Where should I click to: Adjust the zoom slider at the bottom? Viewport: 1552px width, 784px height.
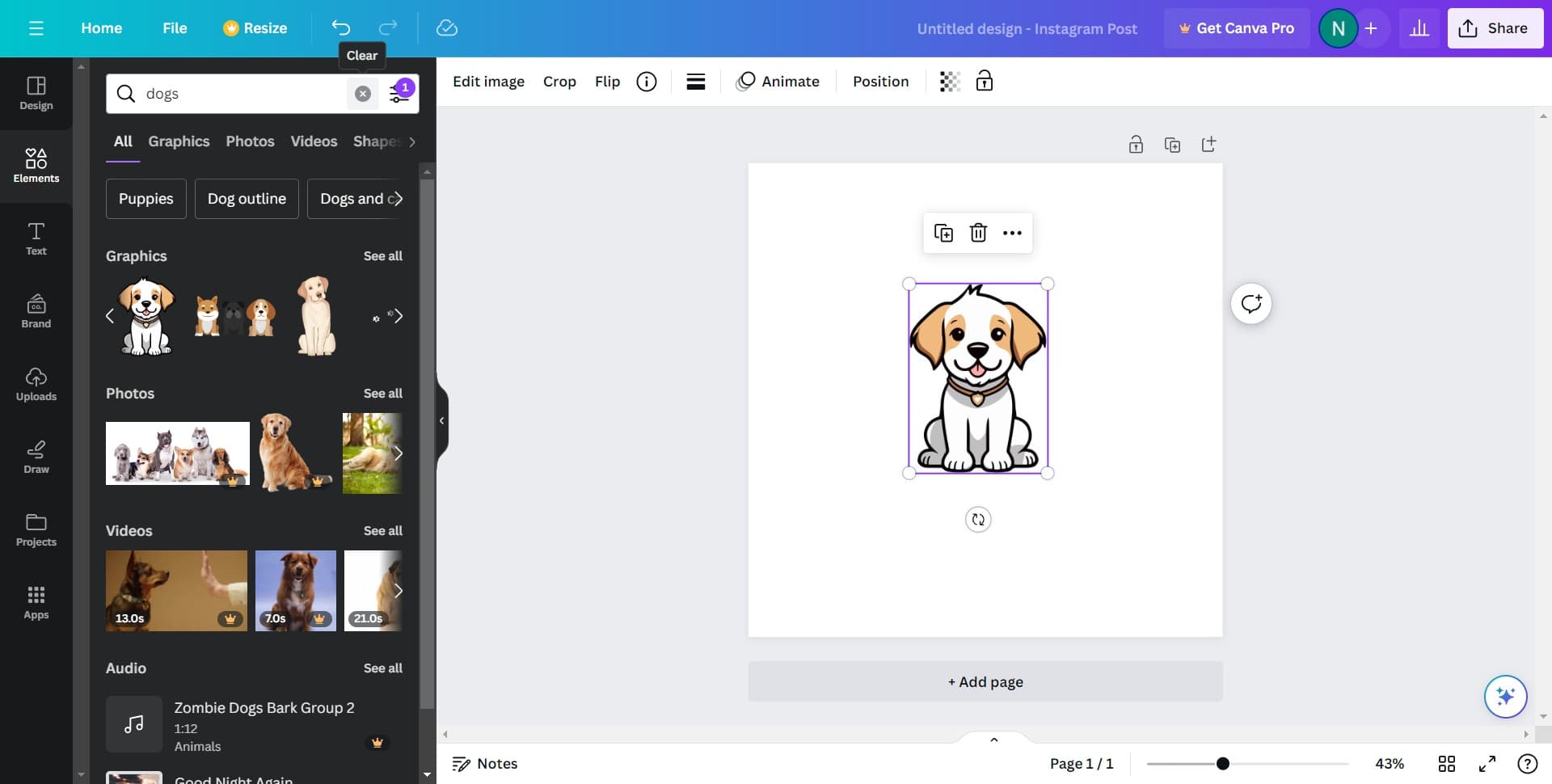click(x=1223, y=763)
